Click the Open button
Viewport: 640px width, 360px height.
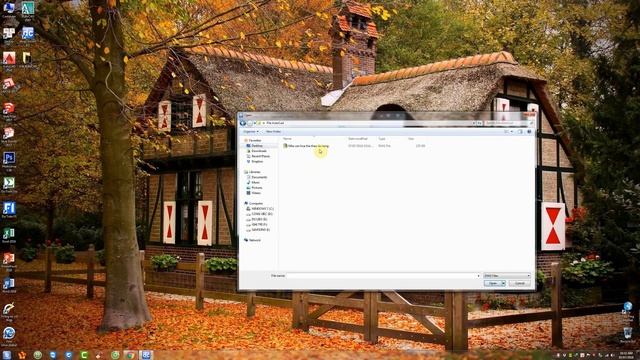tap(493, 283)
